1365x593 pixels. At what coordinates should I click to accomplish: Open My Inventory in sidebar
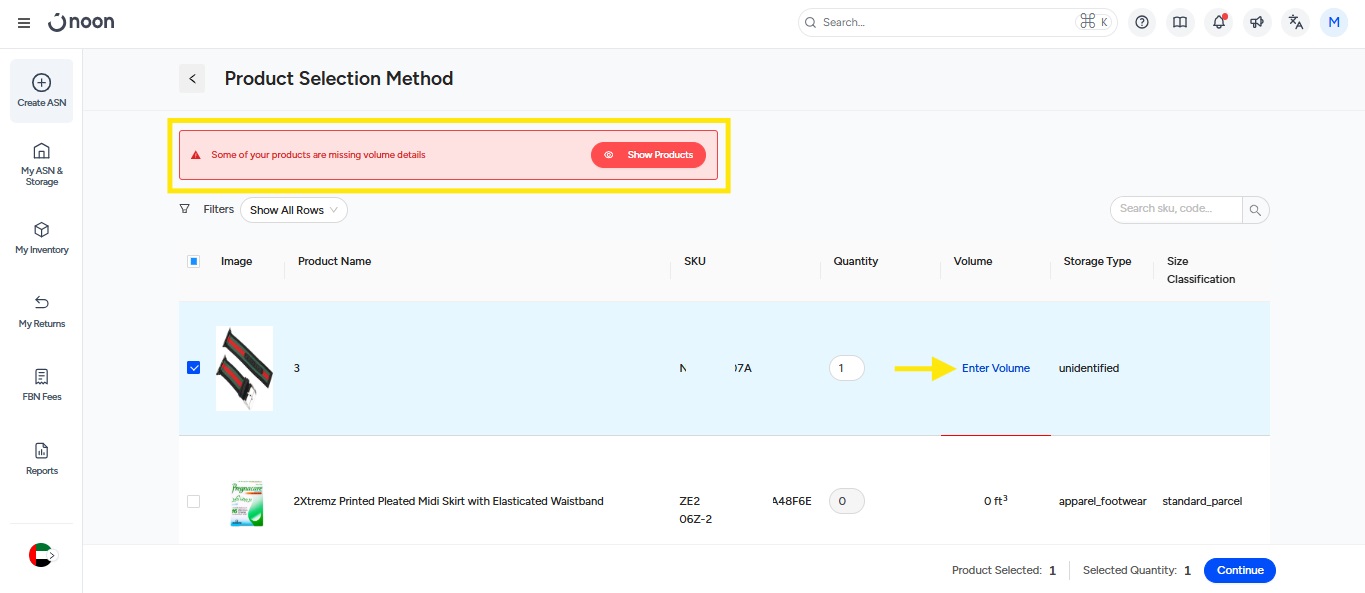[x=41, y=238]
